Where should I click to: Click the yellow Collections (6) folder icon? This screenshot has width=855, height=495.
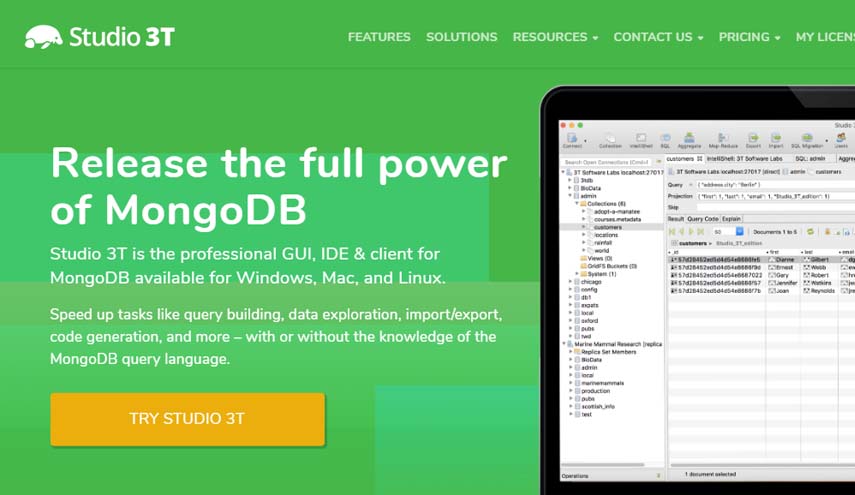tap(583, 203)
